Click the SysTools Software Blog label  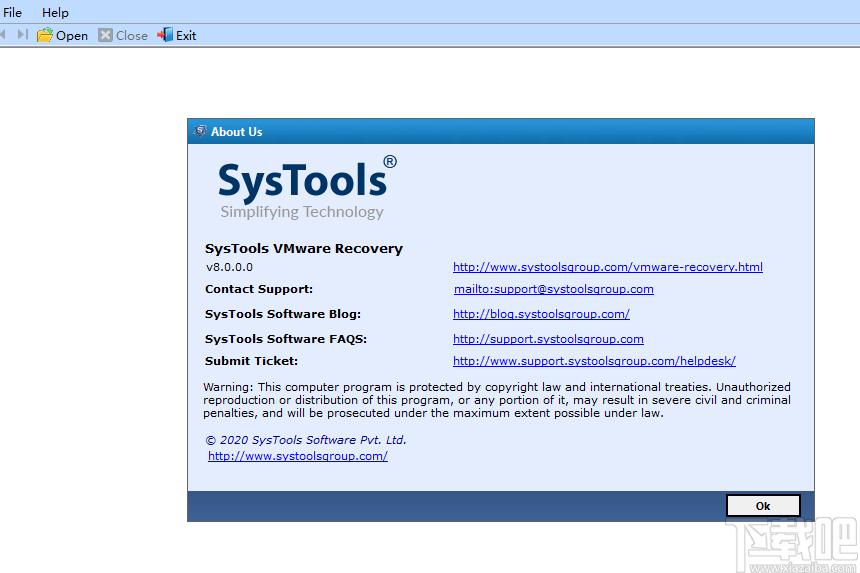pyautogui.click(x=283, y=314)
